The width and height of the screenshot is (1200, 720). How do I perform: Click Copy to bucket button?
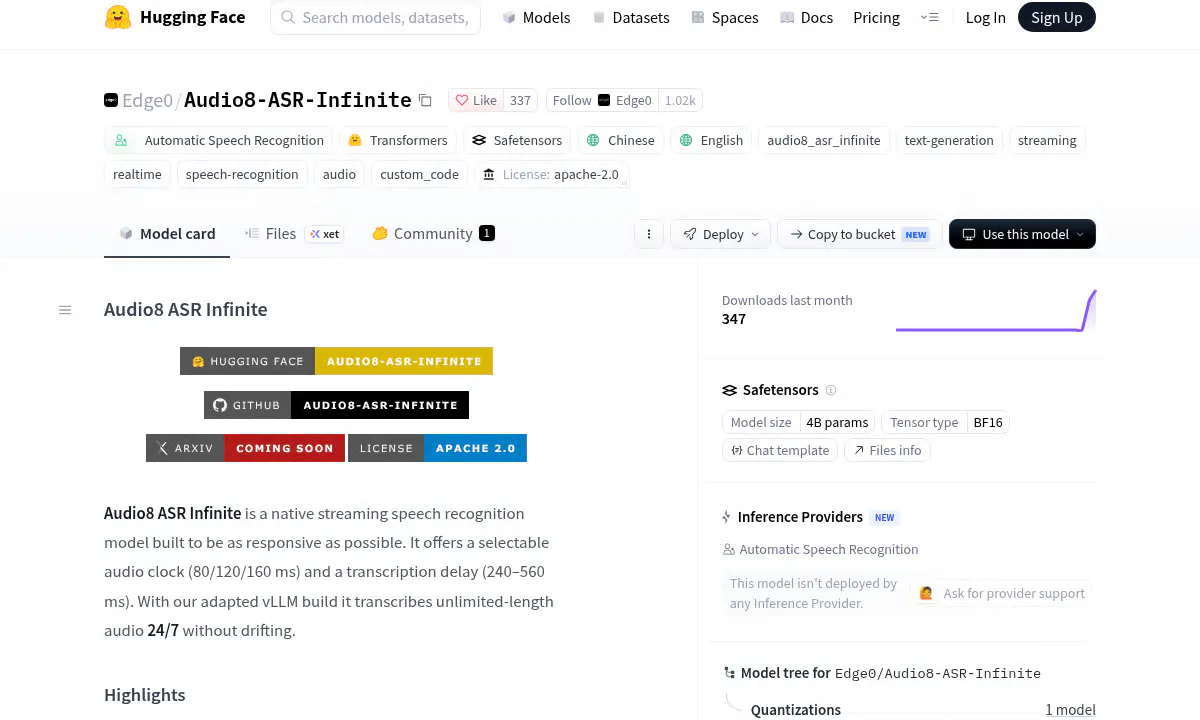pyautogui.click(x=859, y=234)
